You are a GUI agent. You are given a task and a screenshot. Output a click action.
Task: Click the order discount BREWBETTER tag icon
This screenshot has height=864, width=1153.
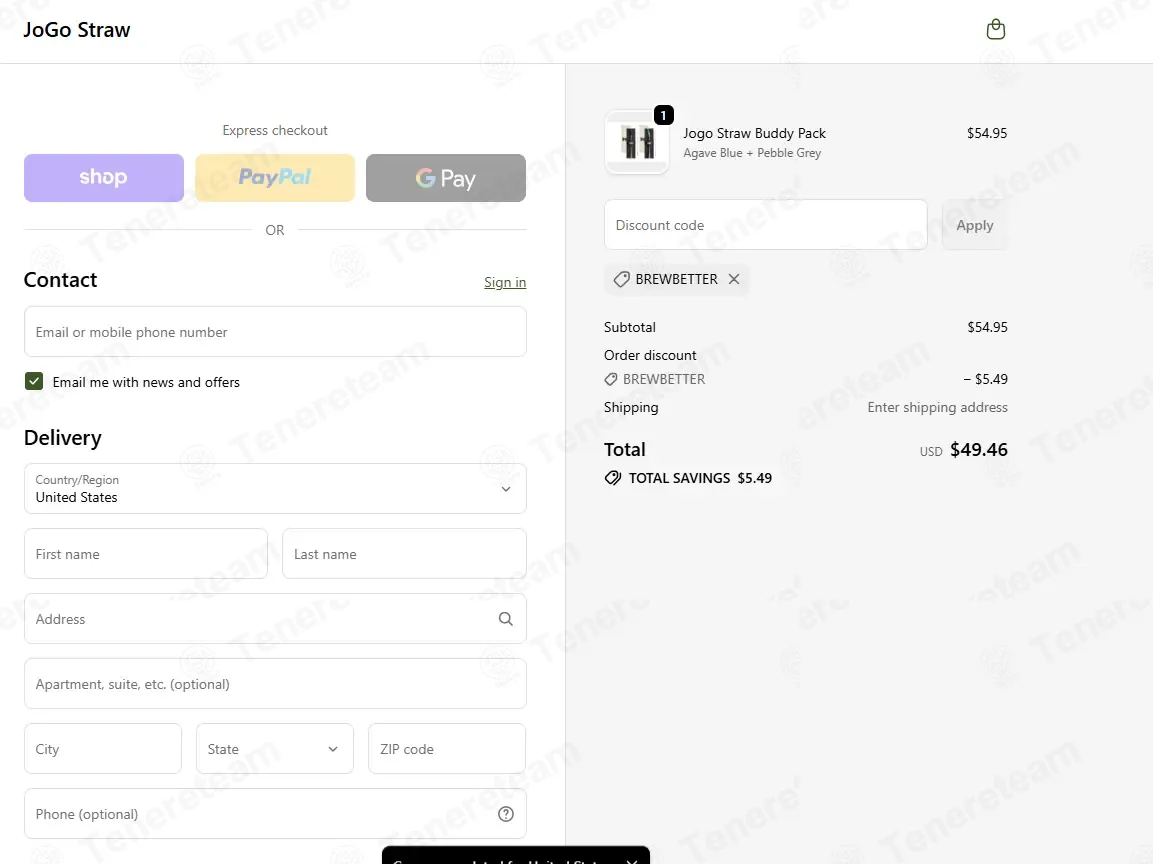611,379
